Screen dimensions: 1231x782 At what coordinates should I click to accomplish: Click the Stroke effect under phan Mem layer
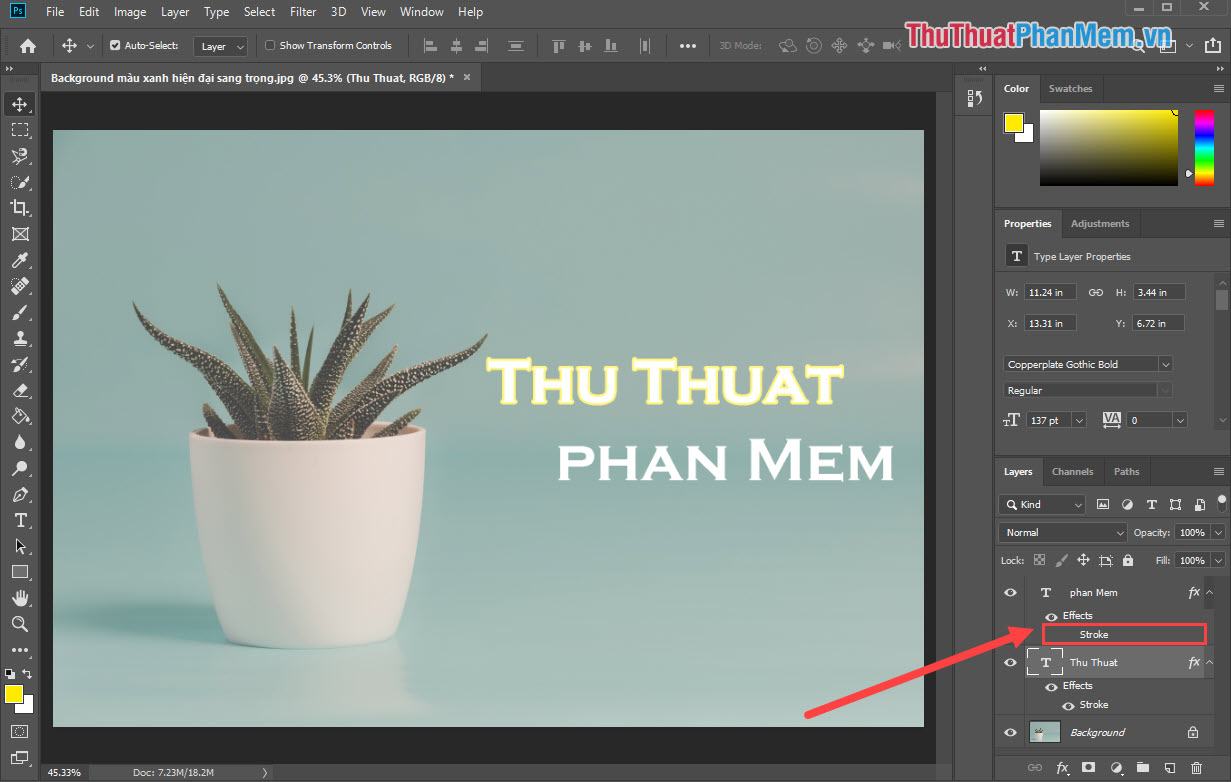click(1094, 634)
